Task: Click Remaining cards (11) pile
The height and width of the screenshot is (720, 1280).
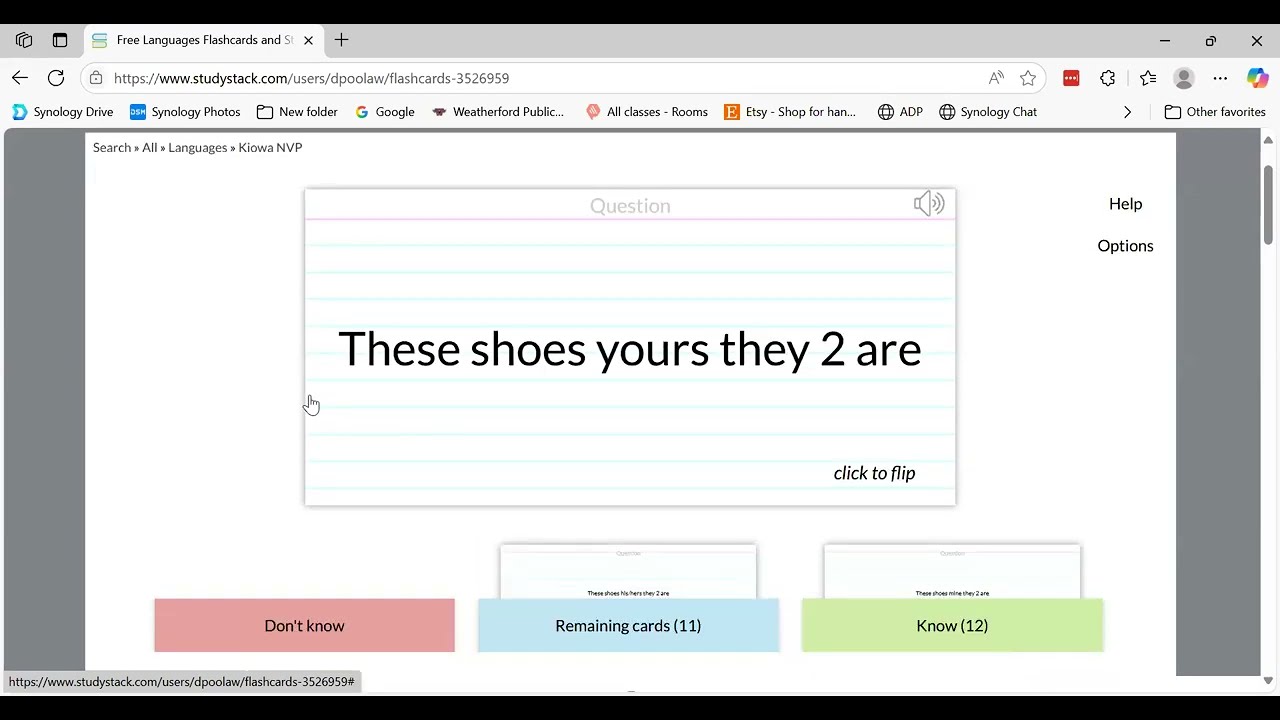Action: coord(628,625)
